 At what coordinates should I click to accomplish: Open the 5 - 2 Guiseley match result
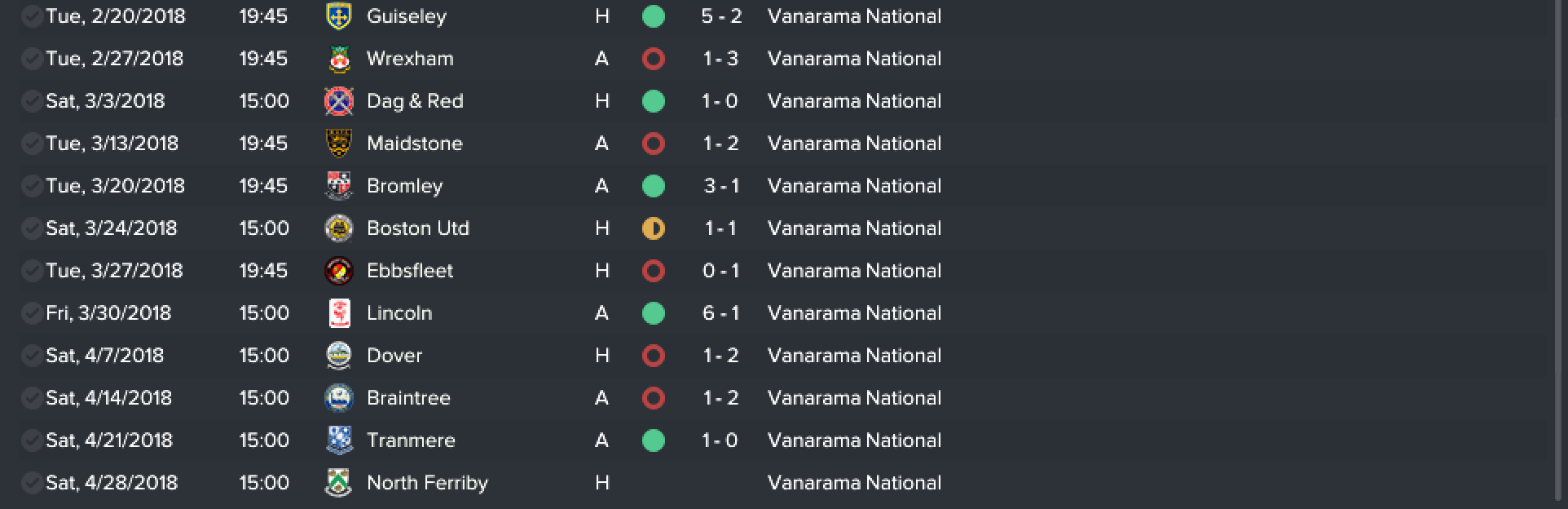click(x=721, y=16)
